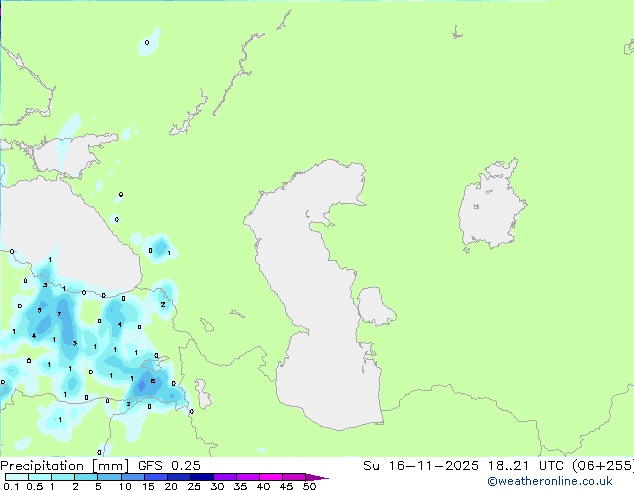Click the above-50 legend arrow tip
This screenshot has height=490, width=634.
tap(317, 477)
